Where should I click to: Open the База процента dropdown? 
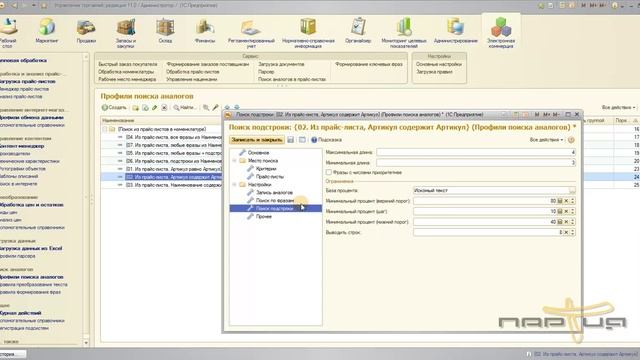pos(572,190)
